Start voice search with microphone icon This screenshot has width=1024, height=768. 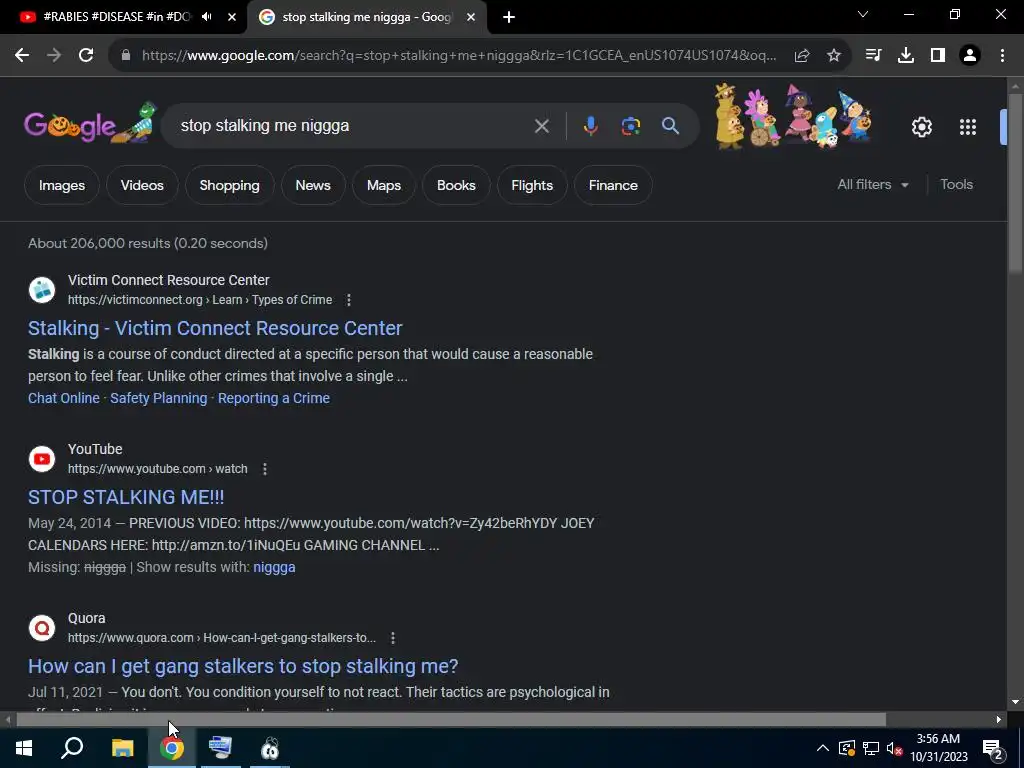(590, 126)
